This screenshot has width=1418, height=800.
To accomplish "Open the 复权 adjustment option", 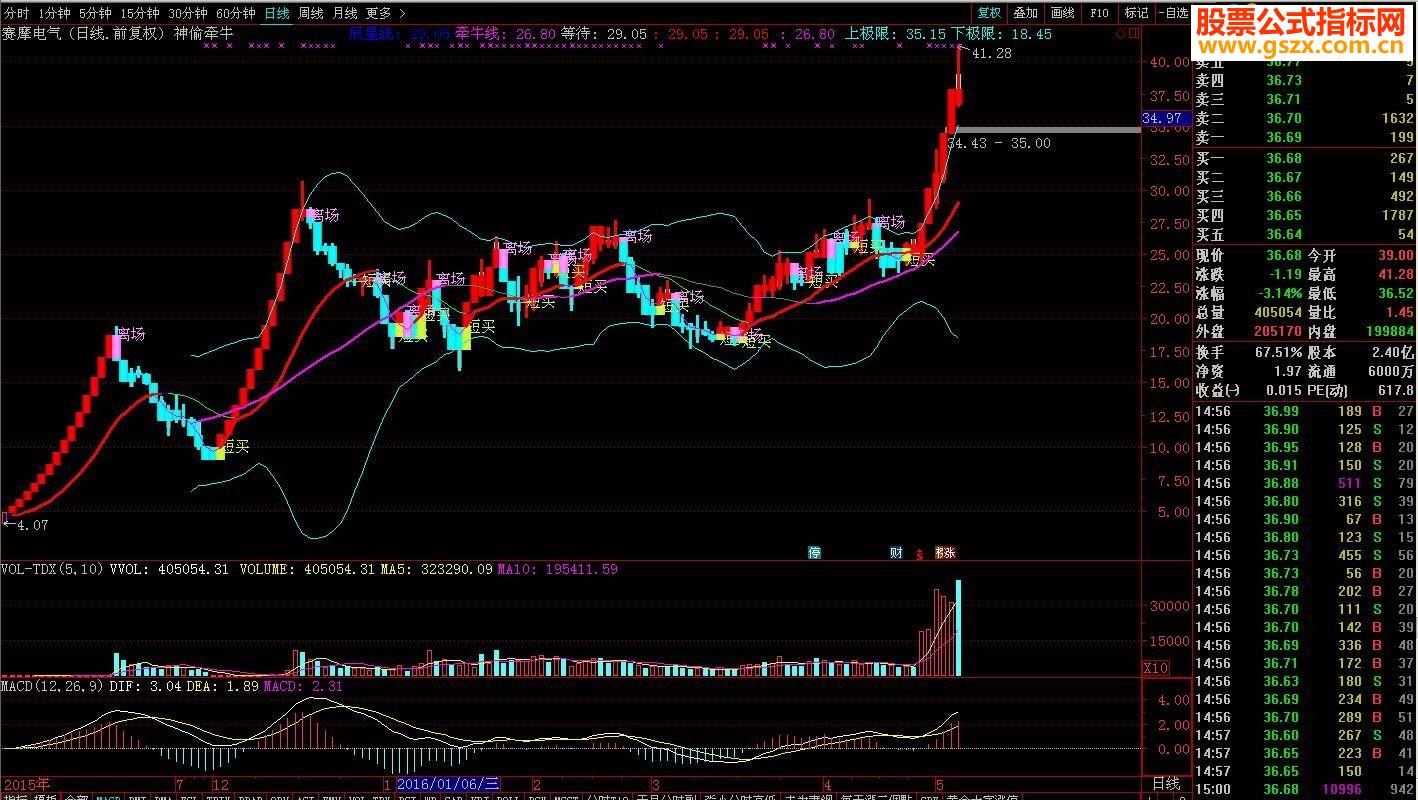I will coord(989,13).
